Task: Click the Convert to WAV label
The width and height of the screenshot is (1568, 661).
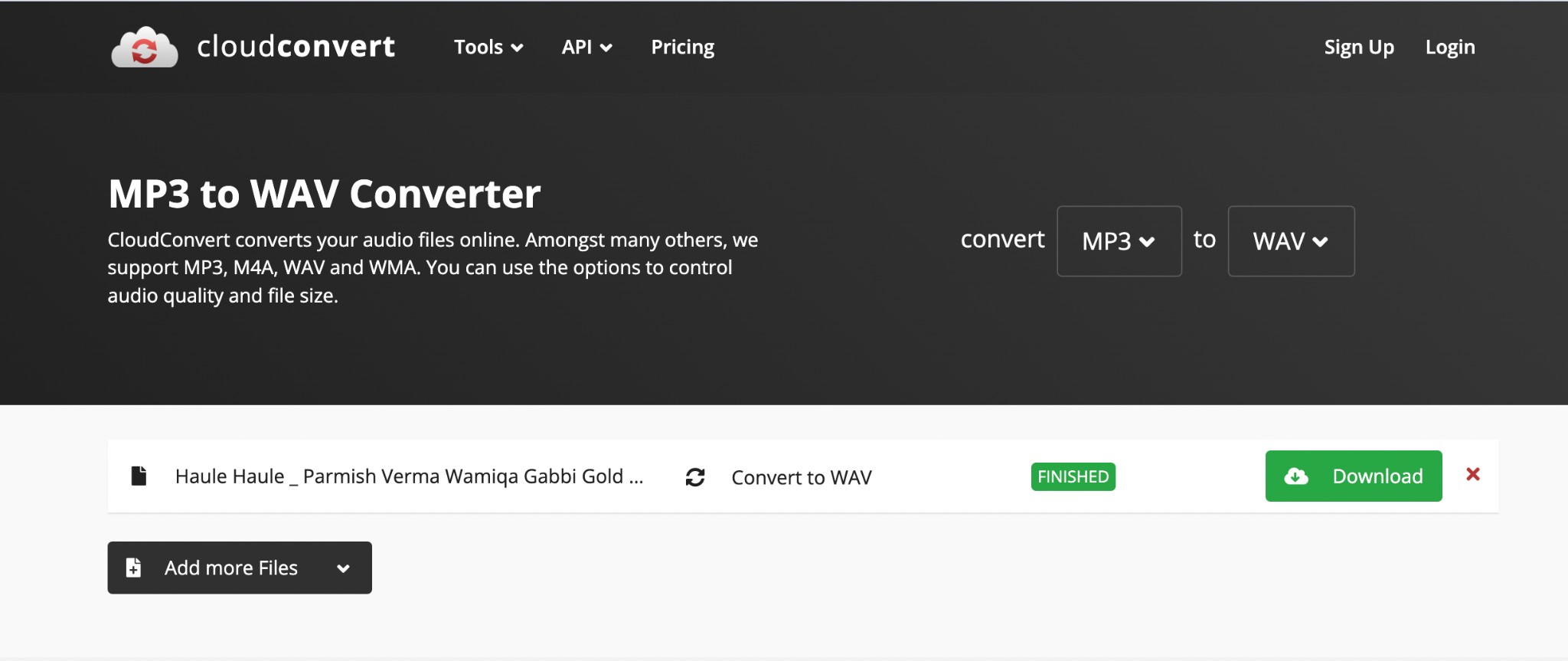Action: [802, 477]
